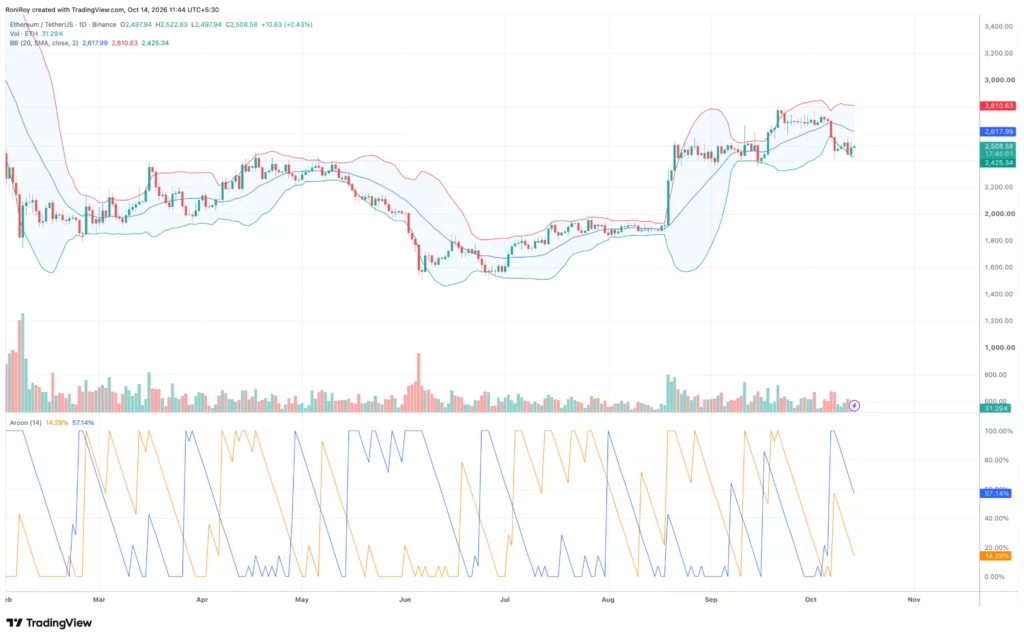
Task: Click the 1,800.00 price axis label
Action: [x=999, y=241]
